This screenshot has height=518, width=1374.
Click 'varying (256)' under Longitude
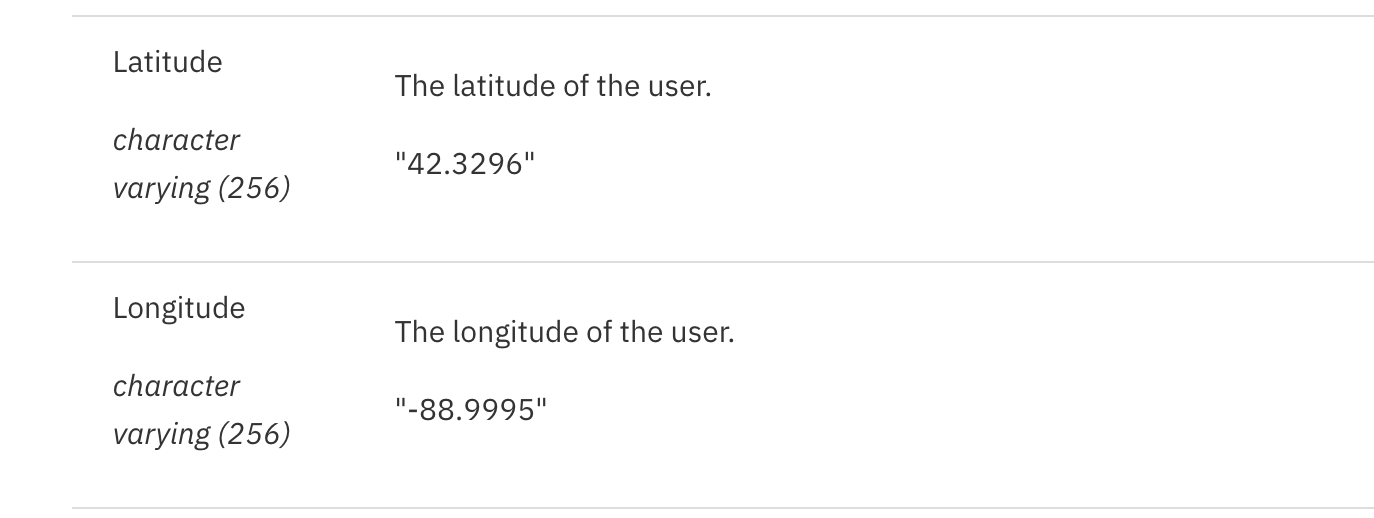click(201, 434)
